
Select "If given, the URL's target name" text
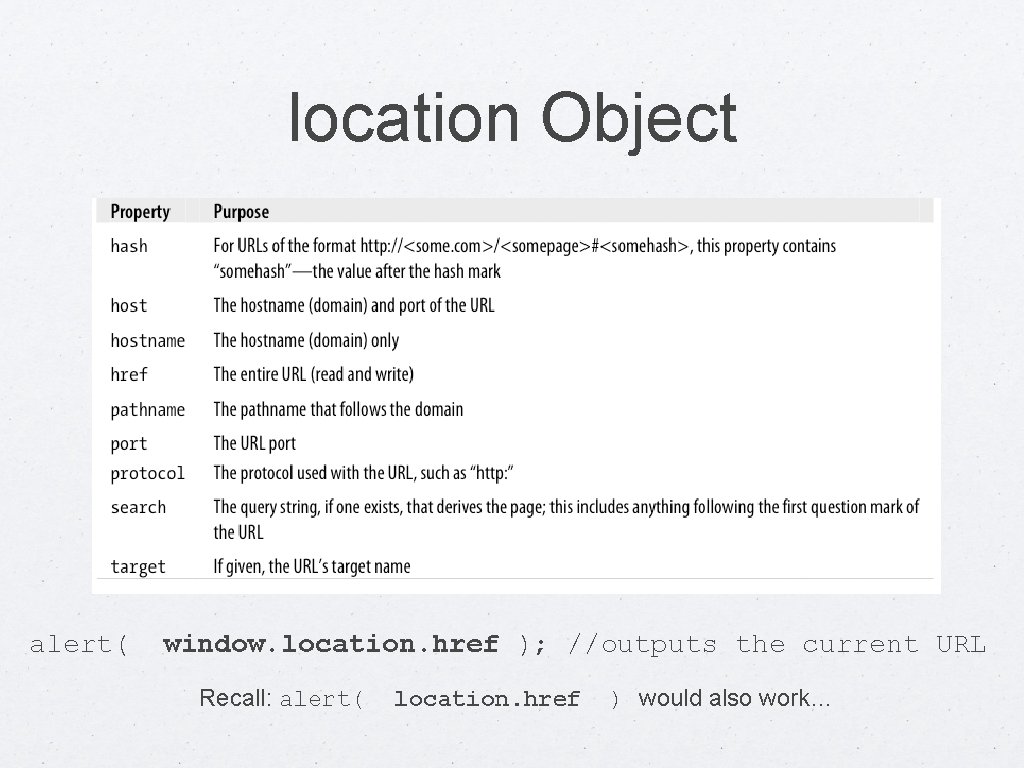click(x=311, y=567)
